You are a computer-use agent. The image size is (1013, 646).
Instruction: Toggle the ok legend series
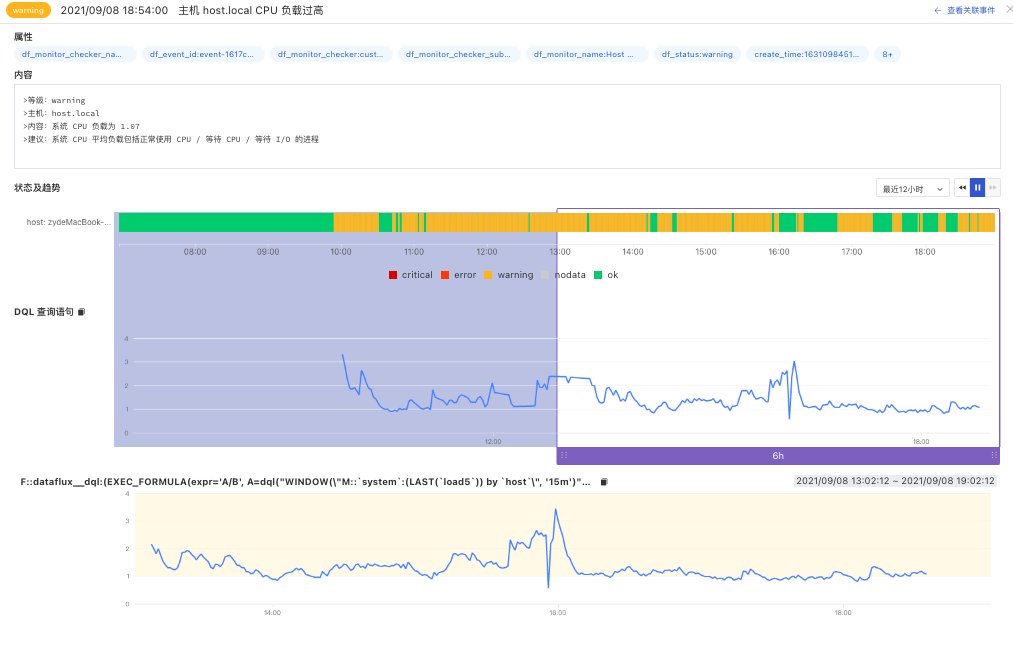606,275
